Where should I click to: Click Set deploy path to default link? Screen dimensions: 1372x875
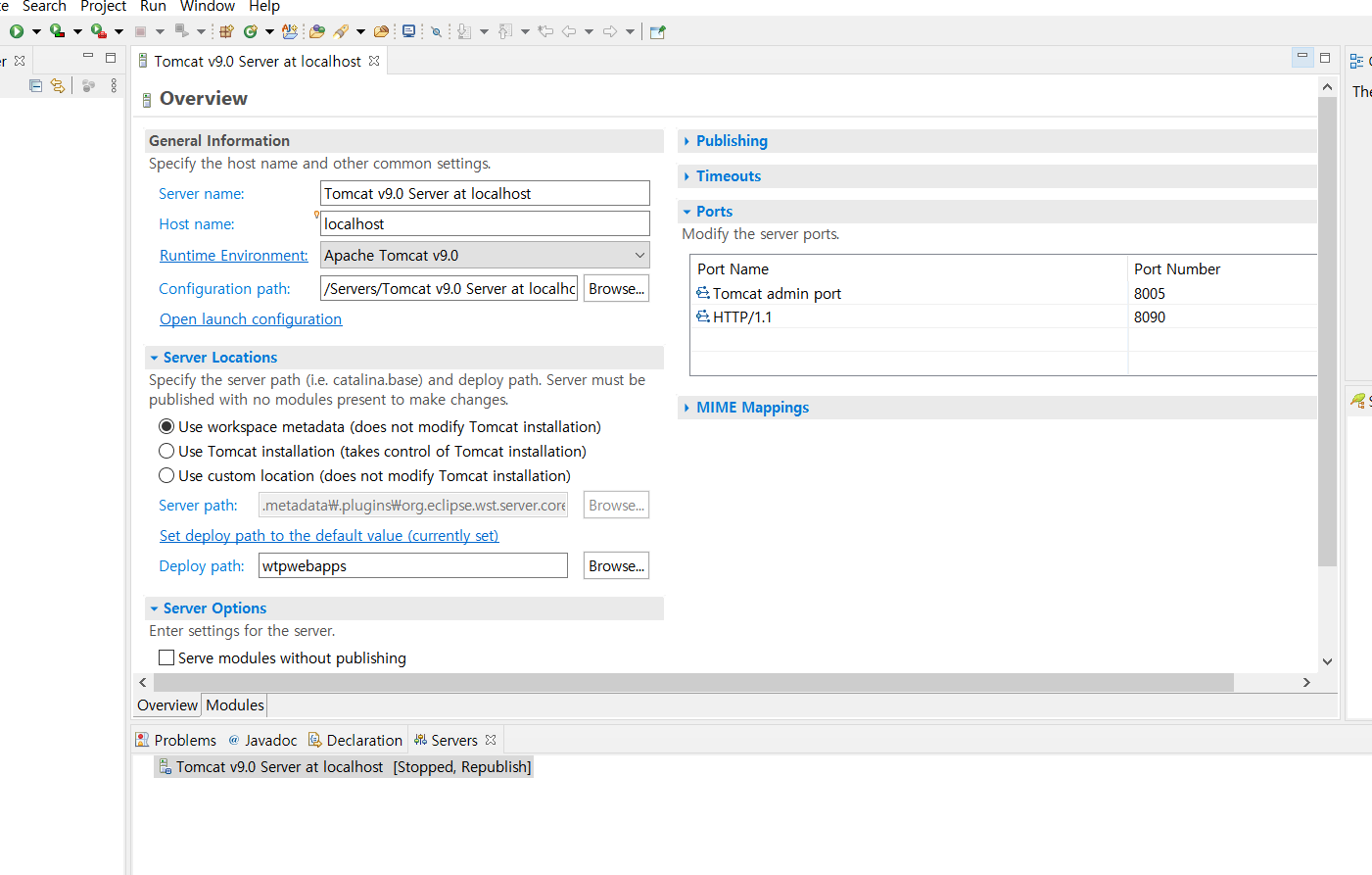coord(329,535)
